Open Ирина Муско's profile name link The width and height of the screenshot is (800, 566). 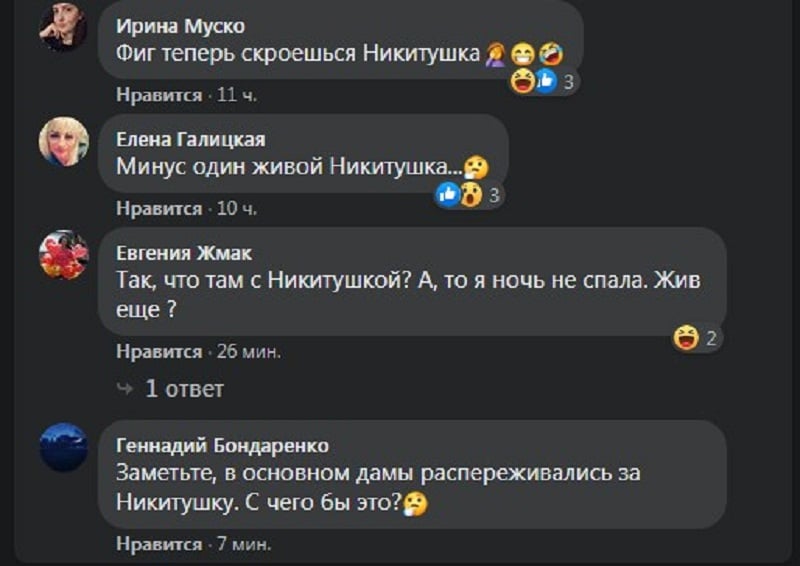180,26
